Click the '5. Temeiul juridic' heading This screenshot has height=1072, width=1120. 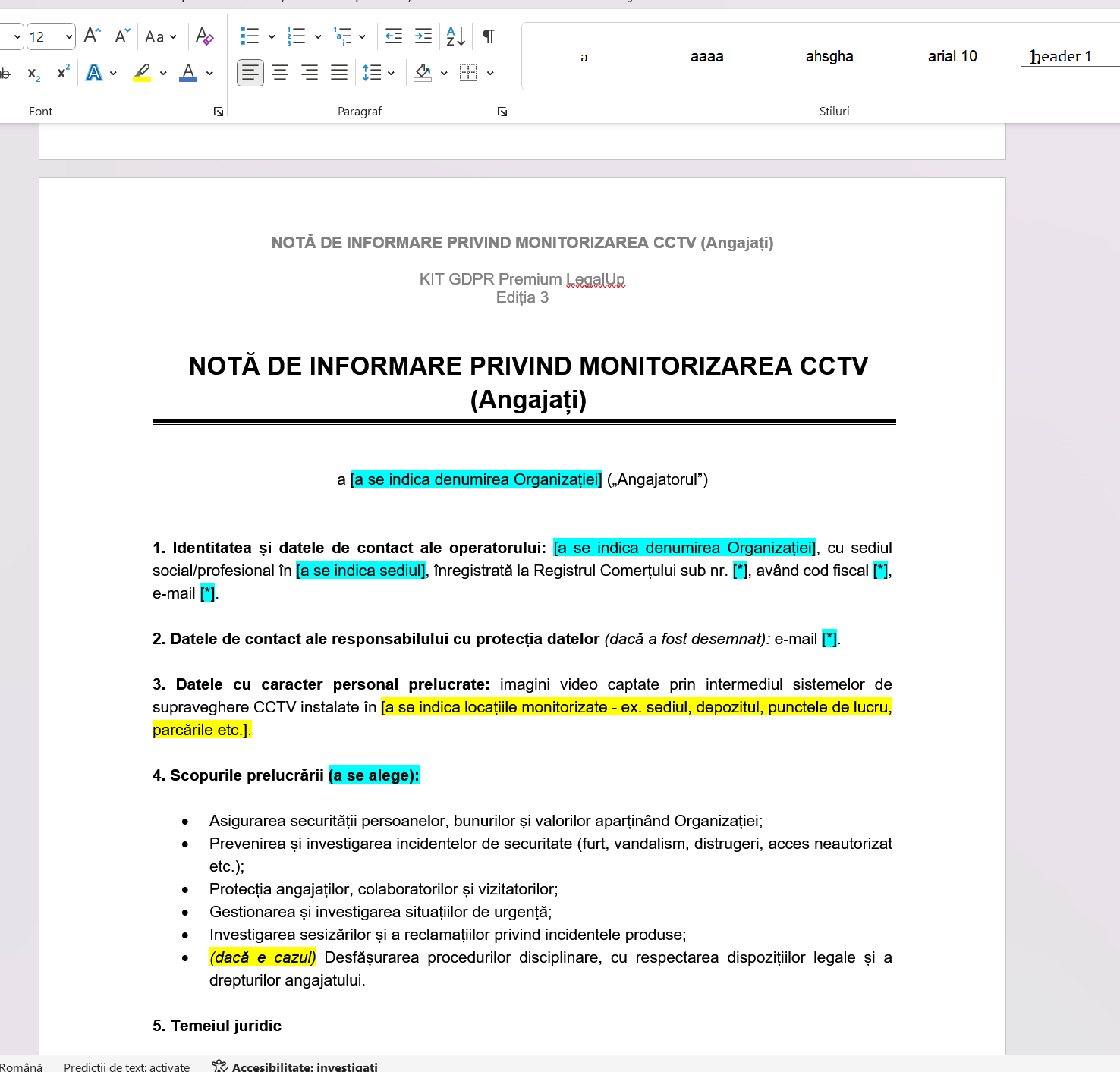click(217, 1026)
